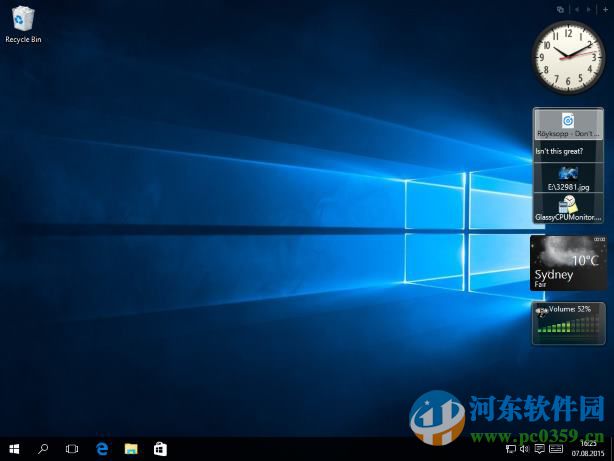Add a gadget with plus button
Screen dimensions: 614x461
click(605, 10)
